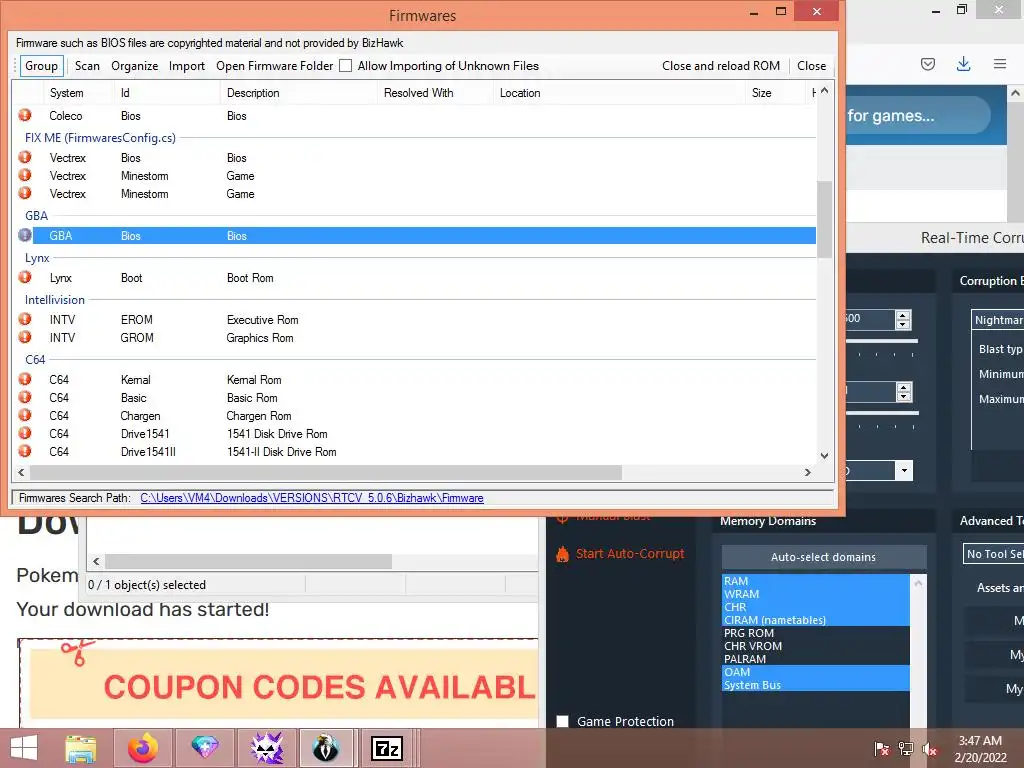Click the Firmwares horizontal scrollbar thumb
This screenshot has width=1024, height=768.
[325, 472]
